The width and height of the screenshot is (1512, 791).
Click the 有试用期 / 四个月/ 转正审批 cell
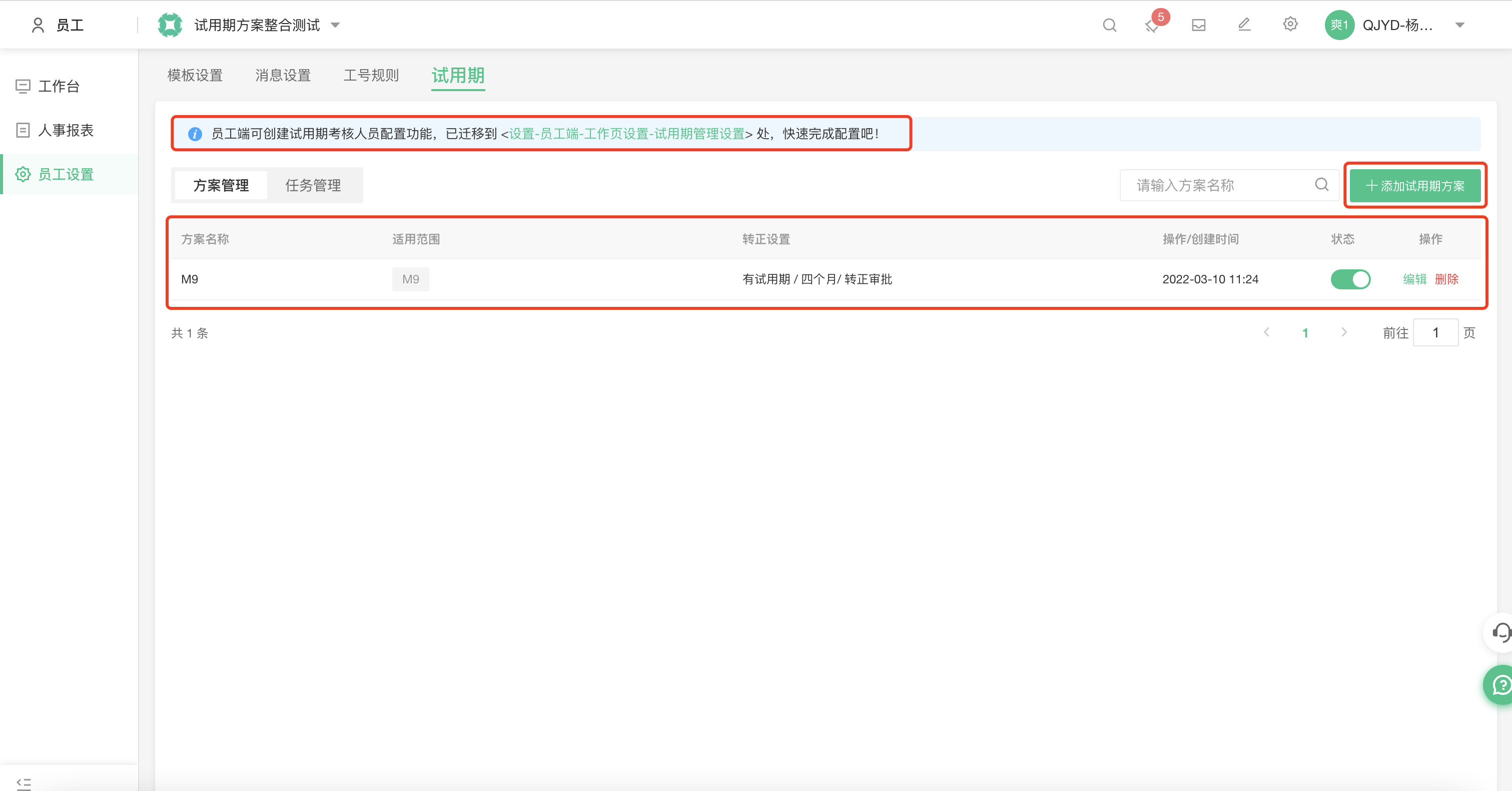[817, 279]
